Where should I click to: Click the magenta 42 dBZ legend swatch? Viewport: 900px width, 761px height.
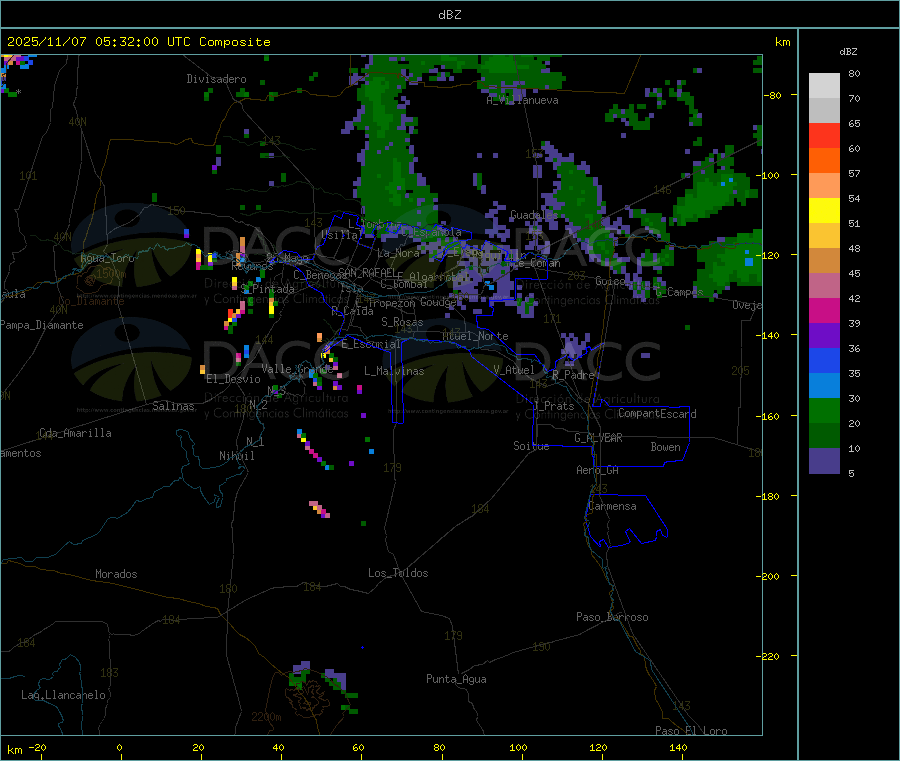(x=824, y=310)
